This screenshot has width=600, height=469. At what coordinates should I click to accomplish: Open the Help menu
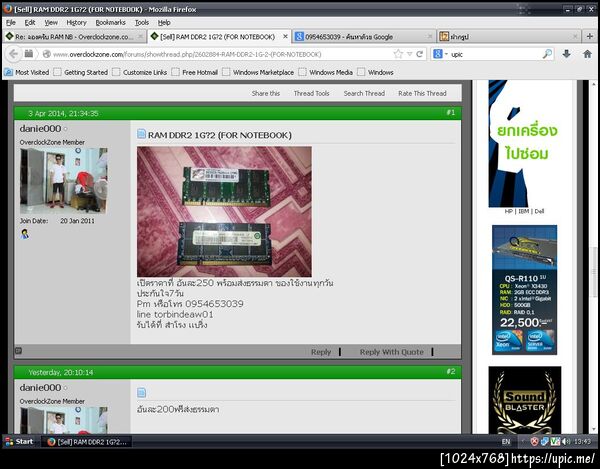click(x=164, y=23)
